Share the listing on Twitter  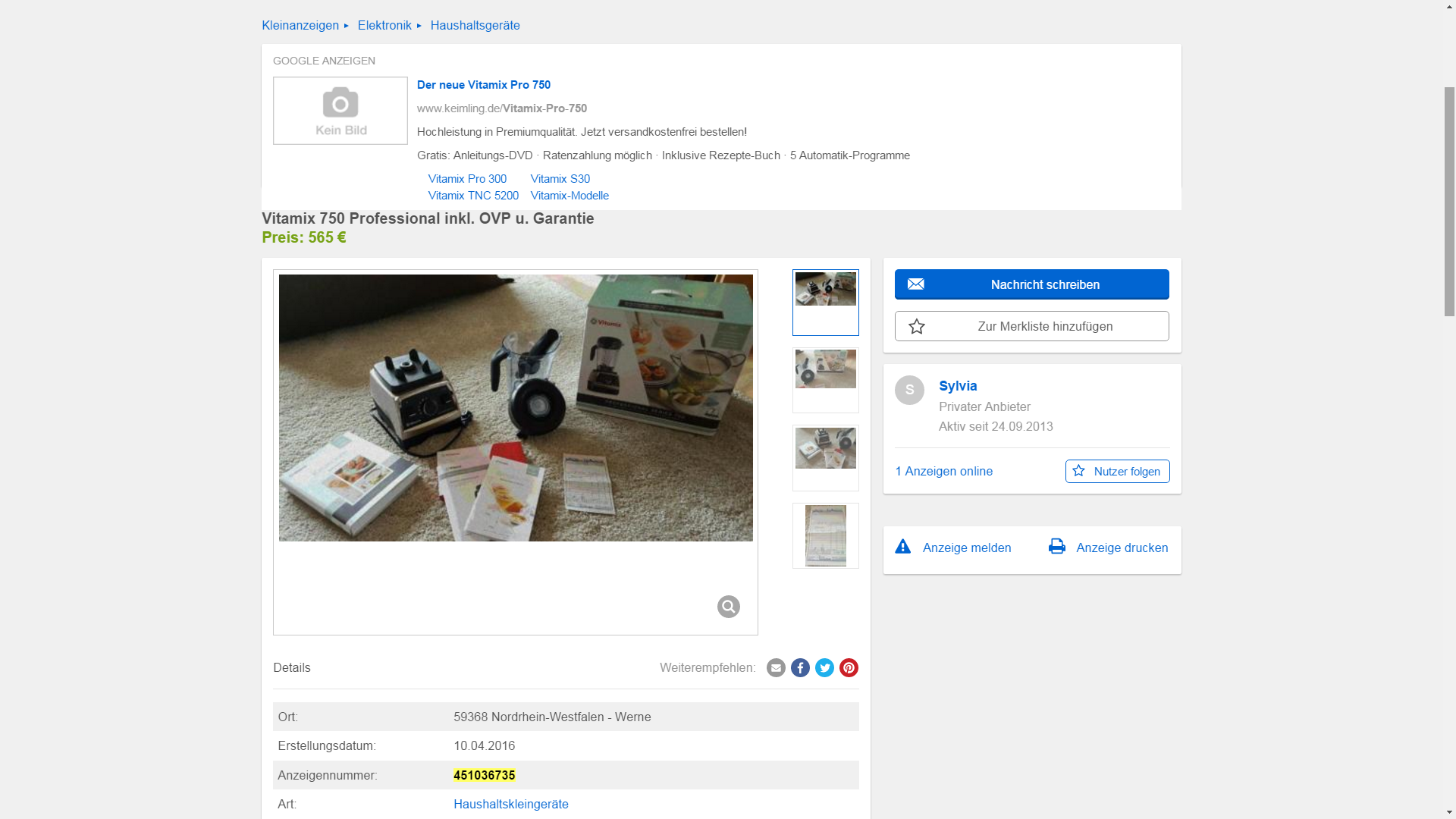coord(824,668)
